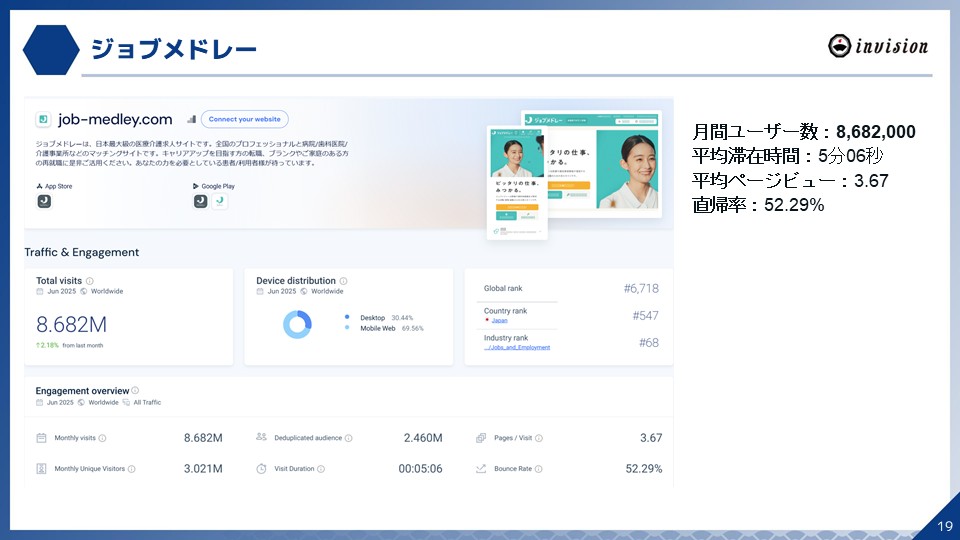The height and width of the screenshot is (540, 960).
Task: Click the hourglass icon for Monthly Unique Visitors
Action: 41,468
